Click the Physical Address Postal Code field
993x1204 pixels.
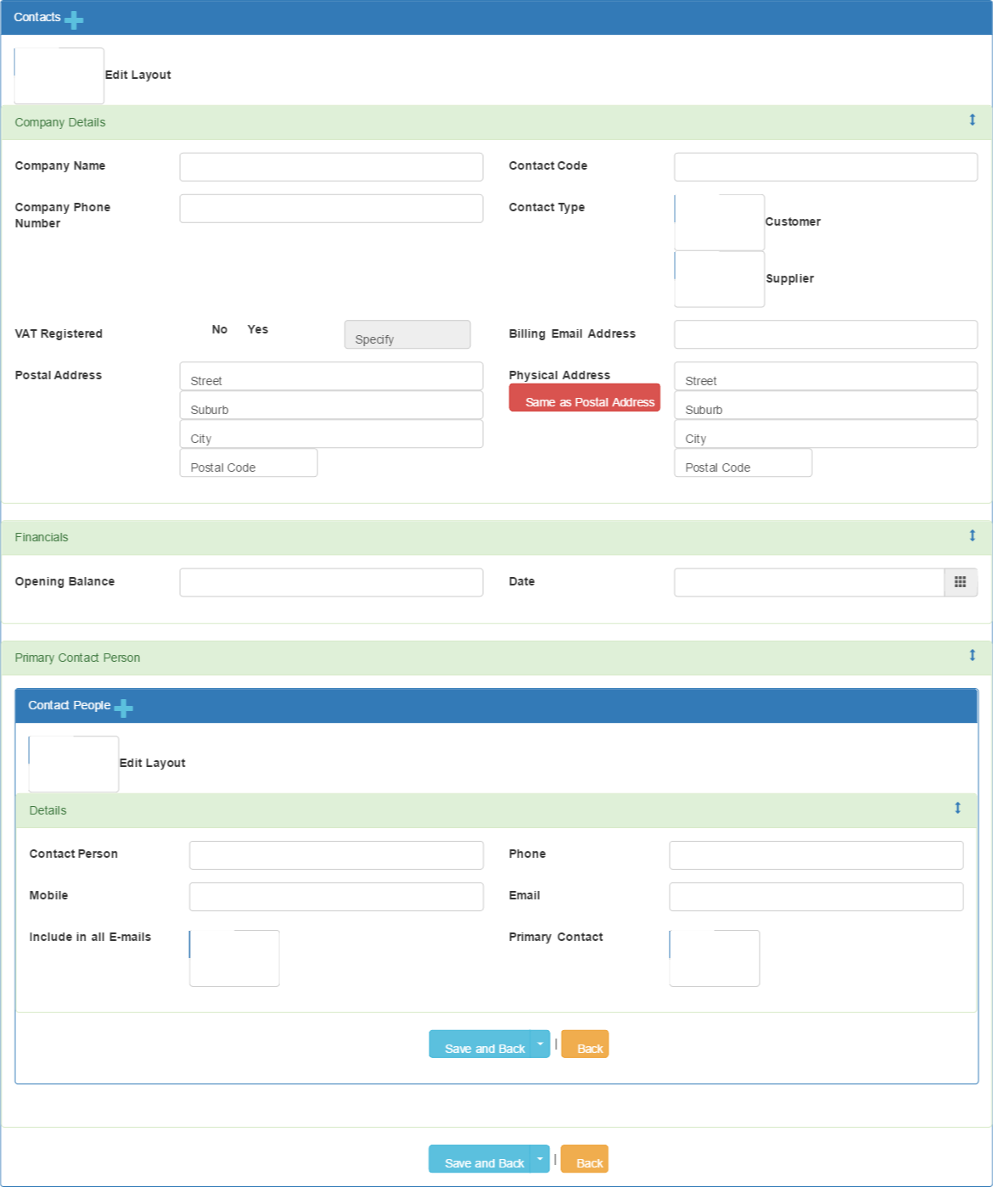(743, 462)
